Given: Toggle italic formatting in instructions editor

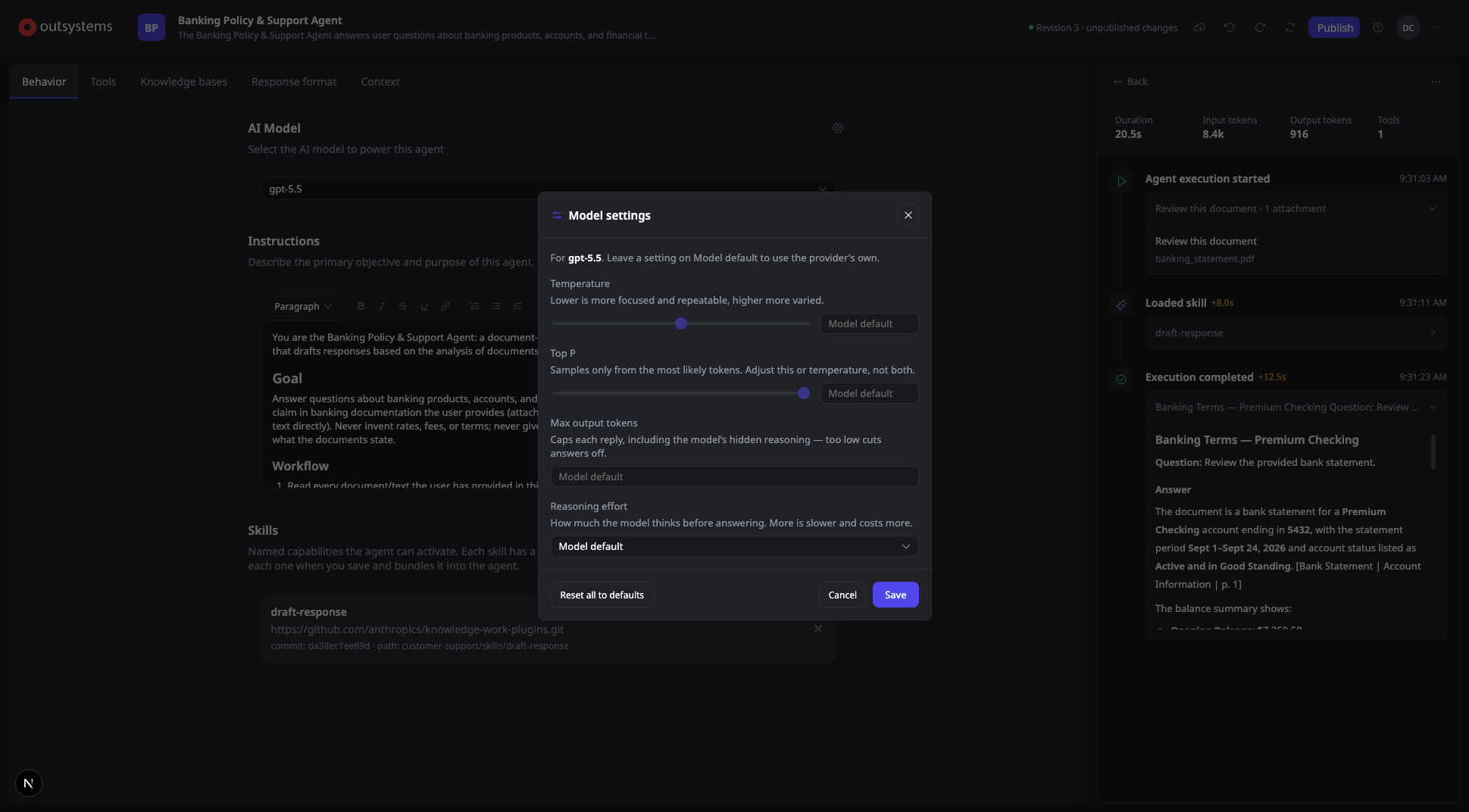Looking at the screenshot, I should click(382, 306).
